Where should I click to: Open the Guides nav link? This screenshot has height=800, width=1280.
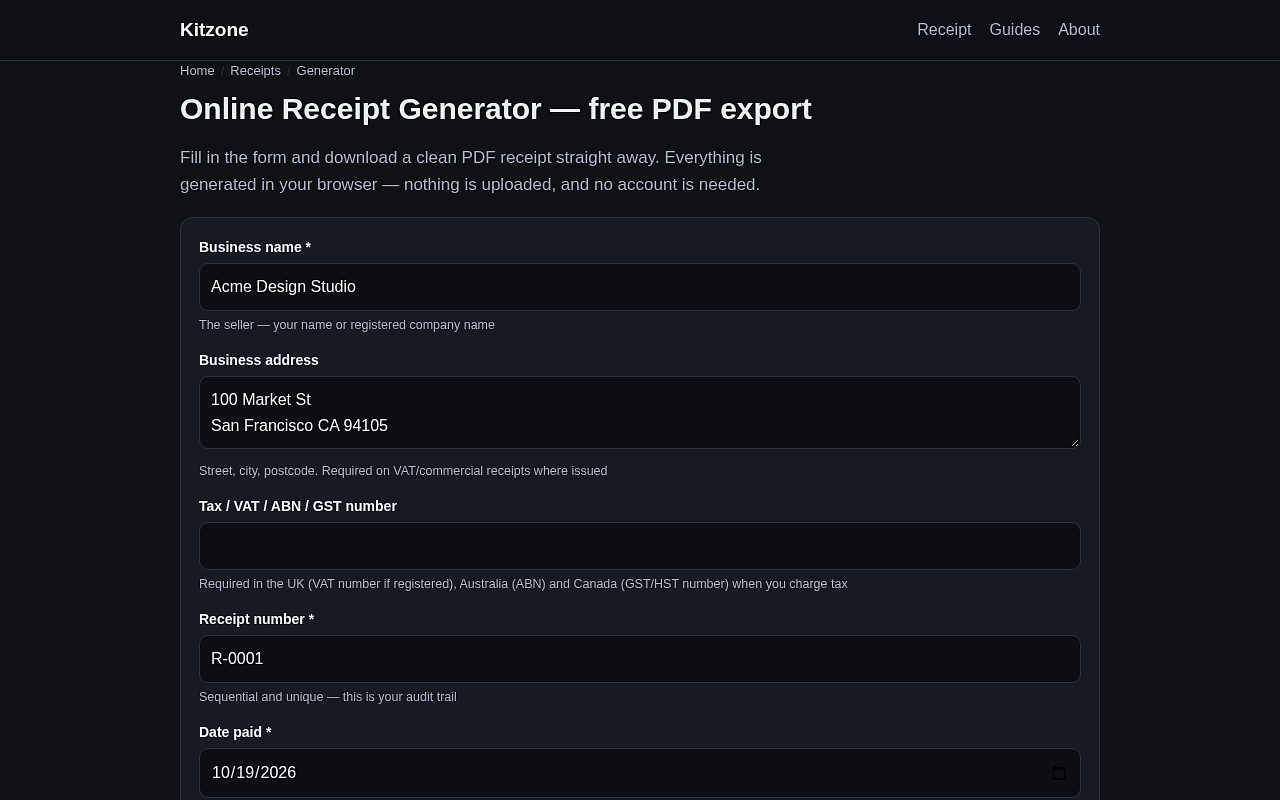coord(1015,30)
